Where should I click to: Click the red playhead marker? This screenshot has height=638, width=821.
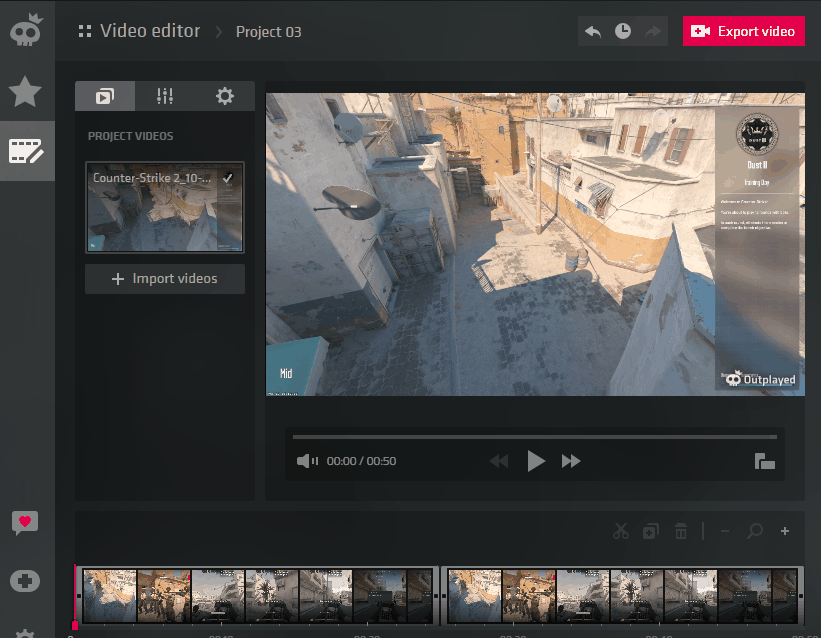75,624
